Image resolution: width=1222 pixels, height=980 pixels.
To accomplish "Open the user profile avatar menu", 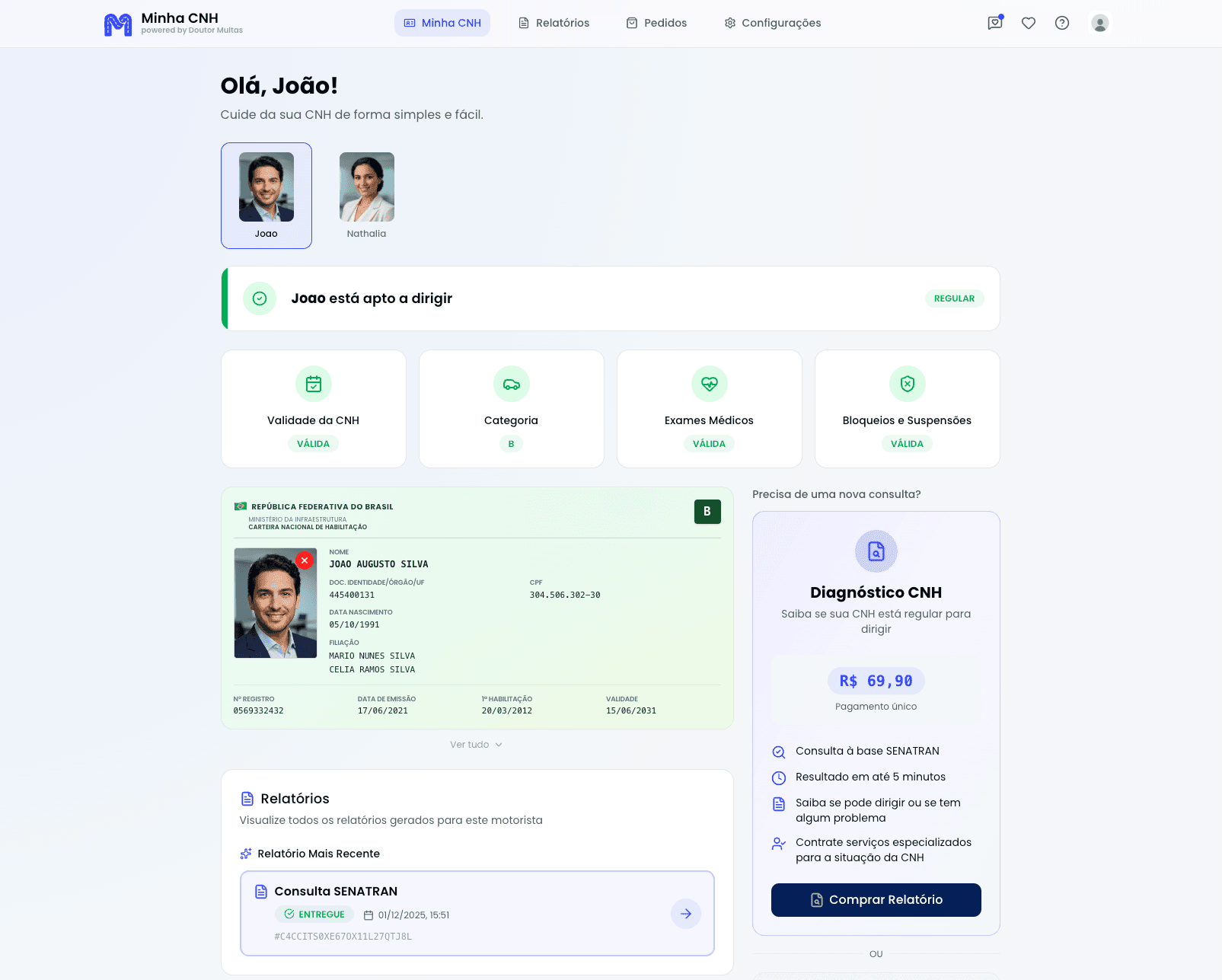I will pos(1099,23).
